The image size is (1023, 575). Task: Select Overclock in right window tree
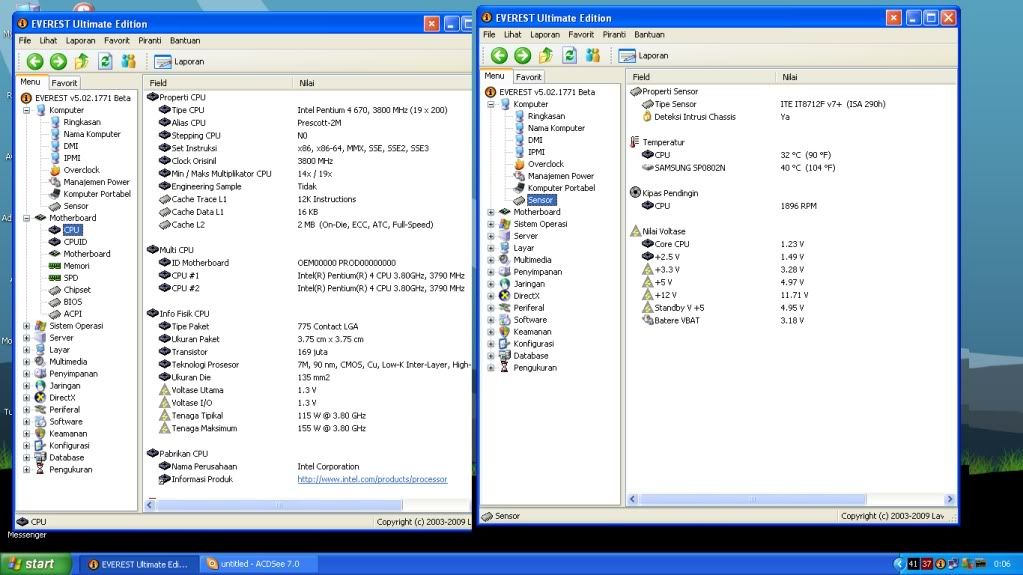(545, 164)
